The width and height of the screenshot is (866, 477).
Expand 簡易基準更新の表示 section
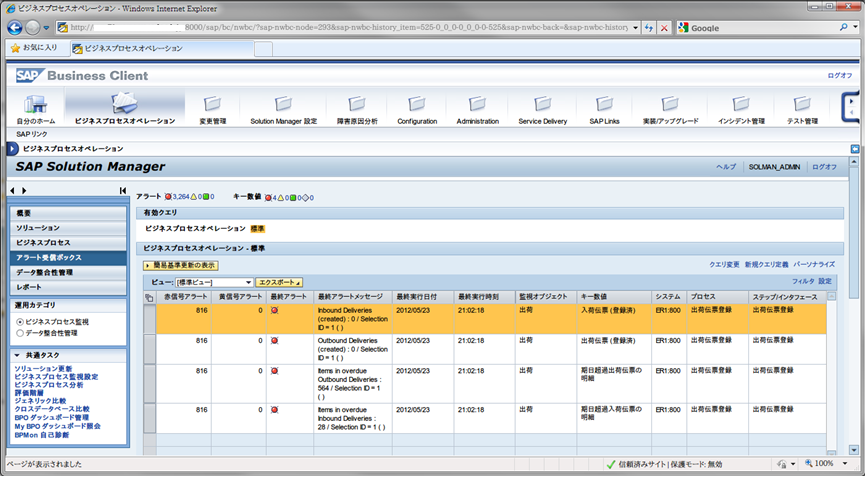click(181, 266)
